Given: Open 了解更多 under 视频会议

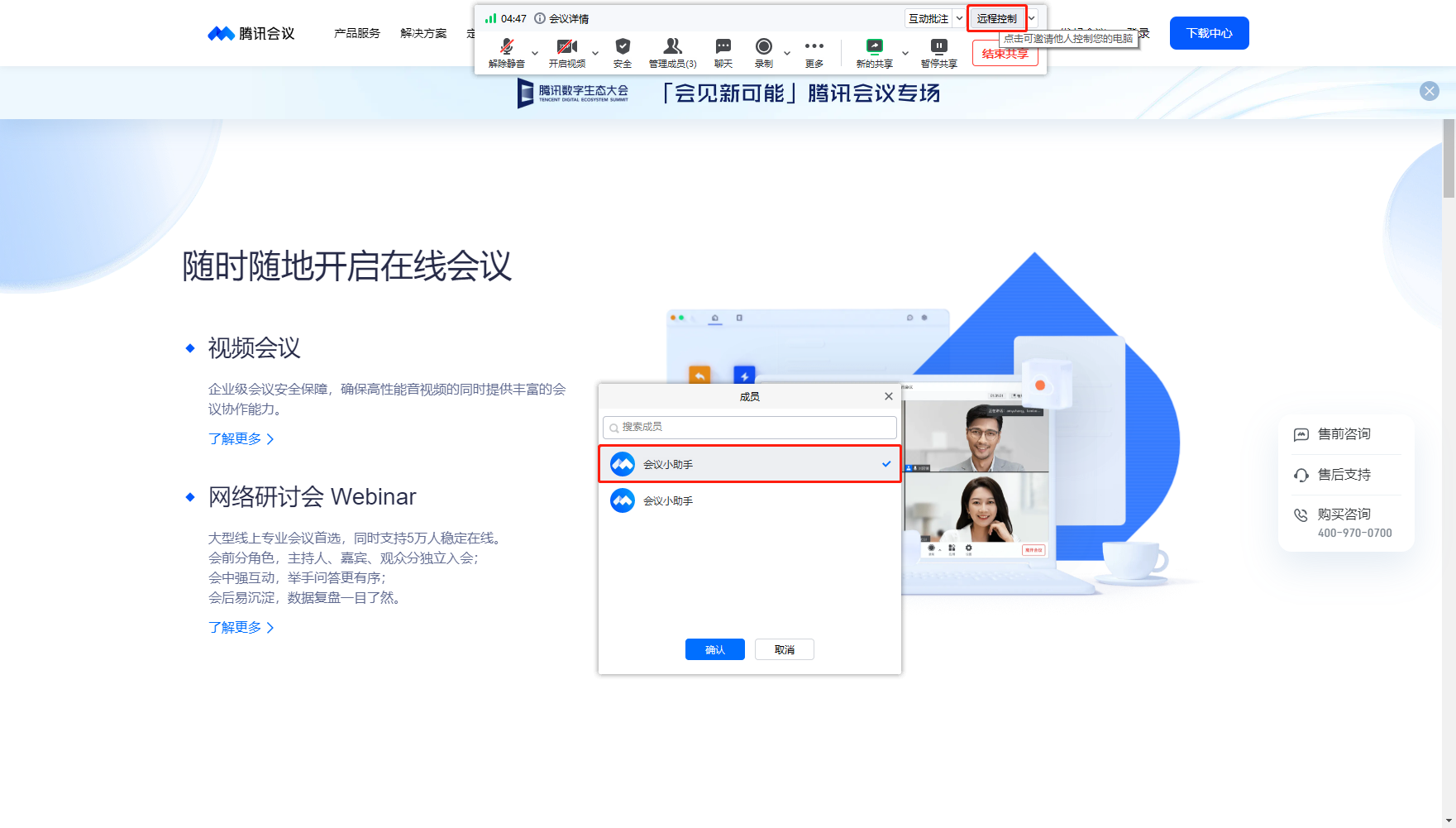Looking at the screenshot, I should click(x=241, y=438).
